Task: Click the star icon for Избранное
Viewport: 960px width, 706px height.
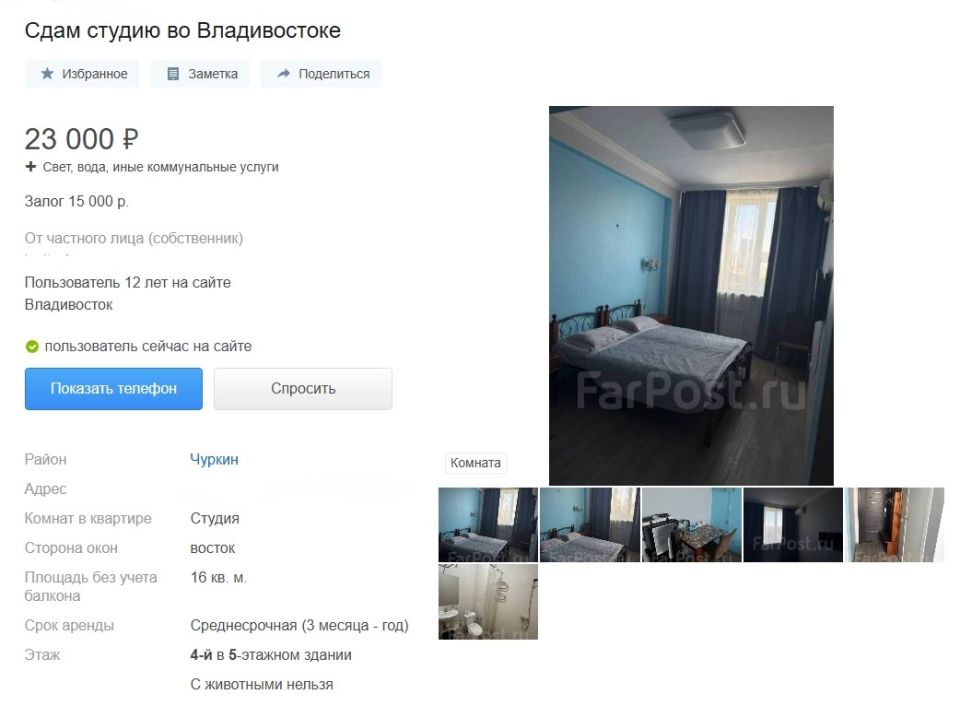Action: [x=47, y=73]
